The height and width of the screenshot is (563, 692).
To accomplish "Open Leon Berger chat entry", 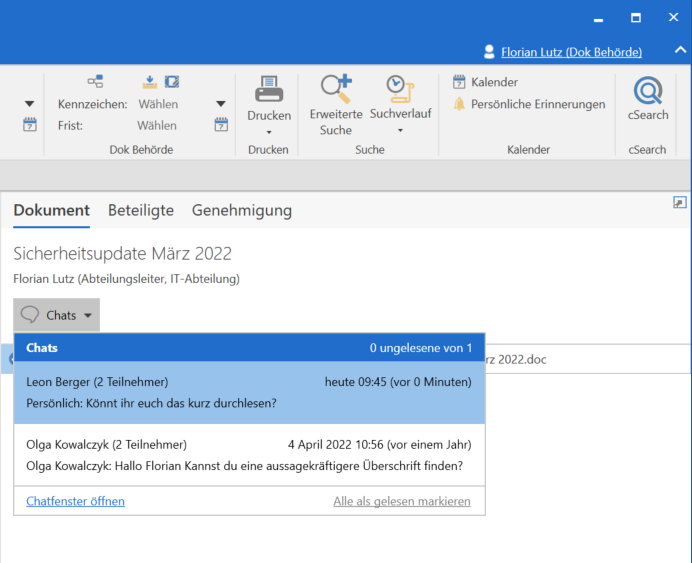I will point(249,392).
